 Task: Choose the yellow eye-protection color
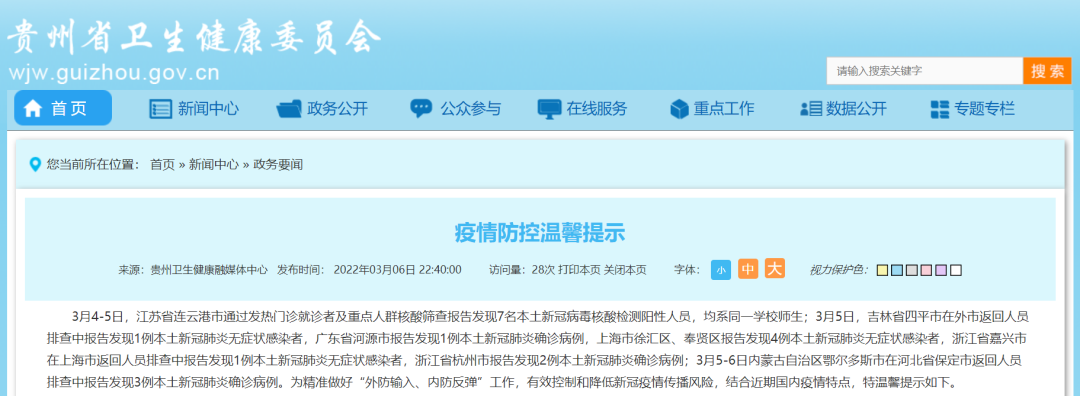click(x=882, y=270)
